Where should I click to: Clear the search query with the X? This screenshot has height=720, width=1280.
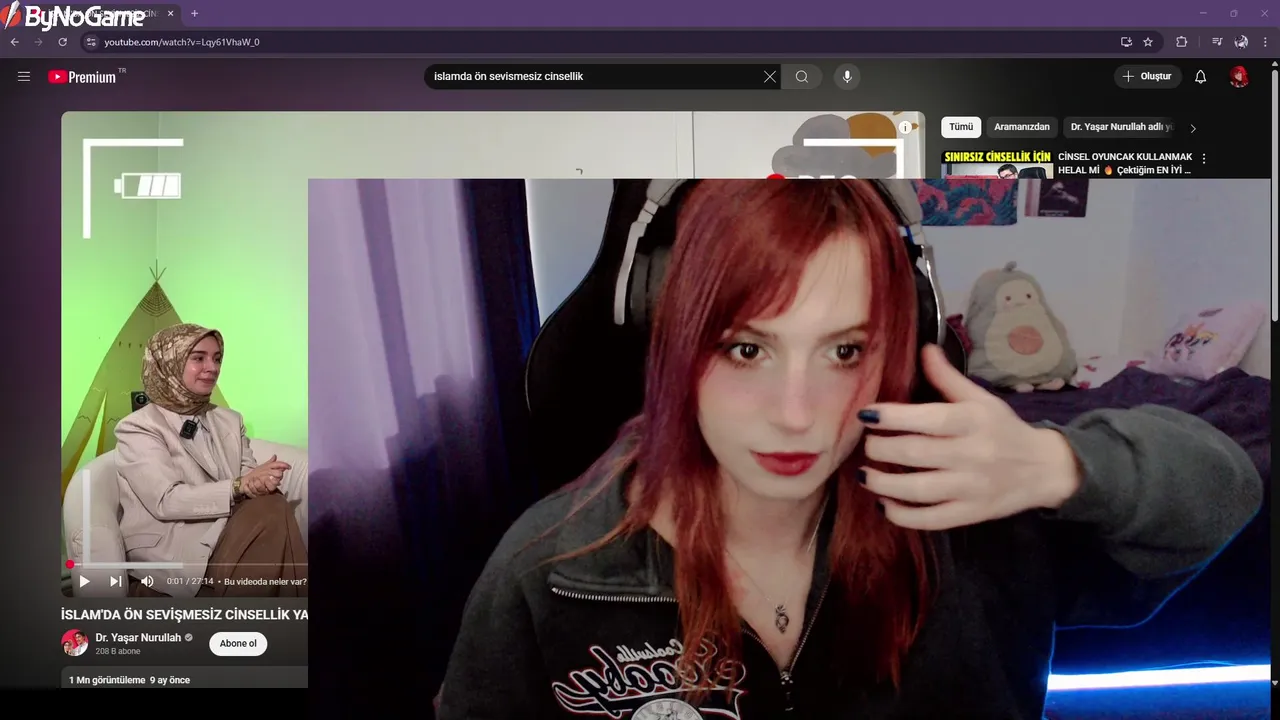[x=770, y=76]
